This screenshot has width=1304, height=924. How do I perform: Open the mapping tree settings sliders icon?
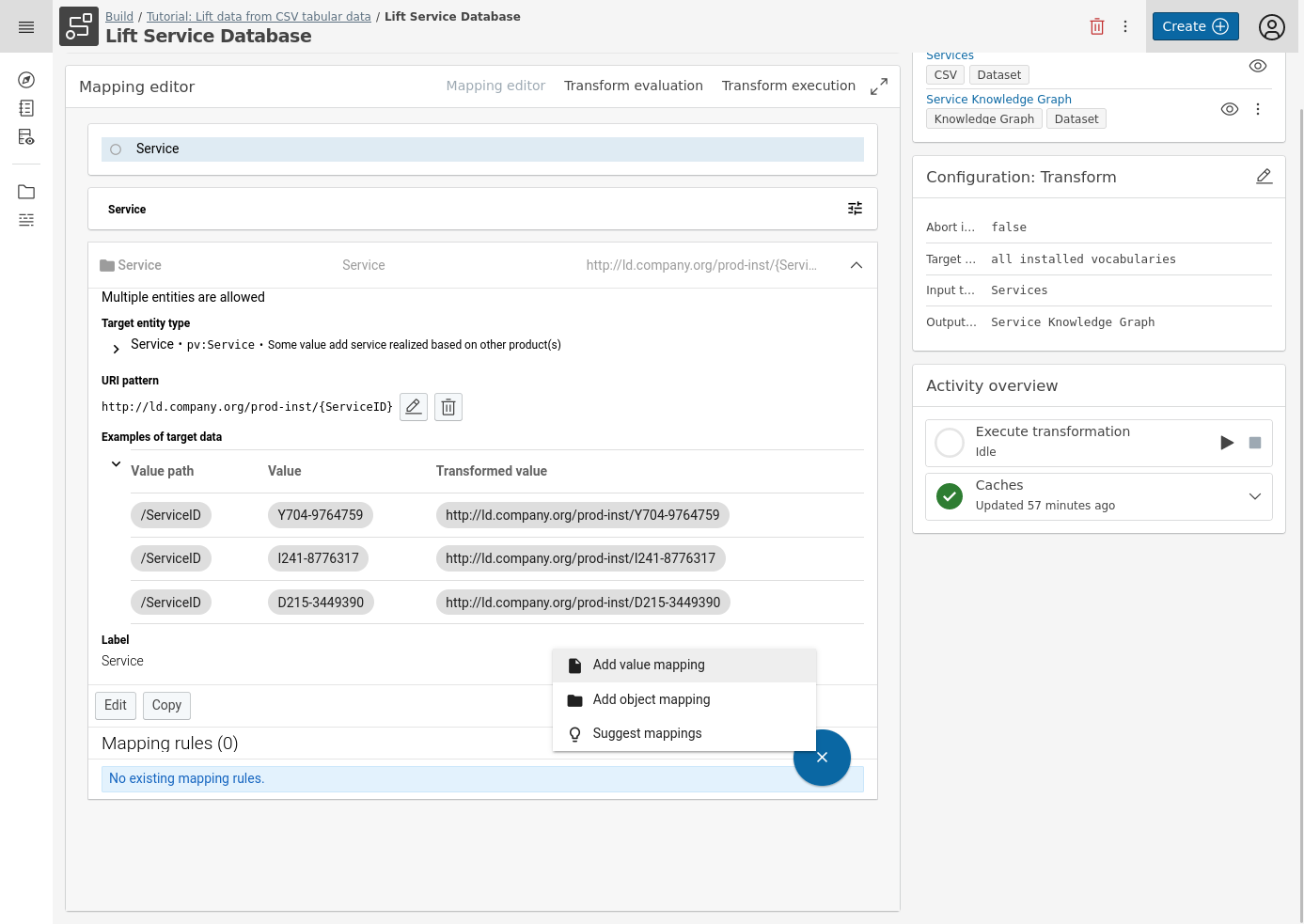point(855,209)
